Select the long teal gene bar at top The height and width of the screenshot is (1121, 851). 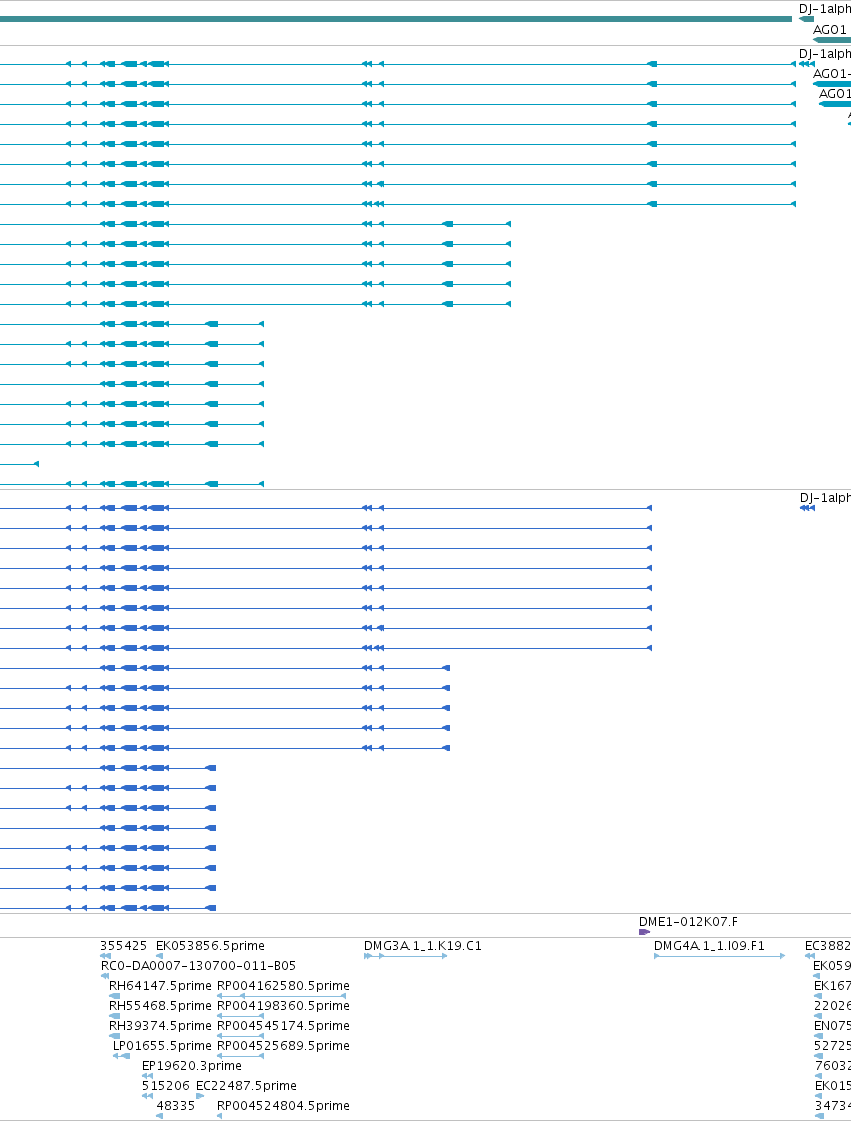tap(396, 19)
